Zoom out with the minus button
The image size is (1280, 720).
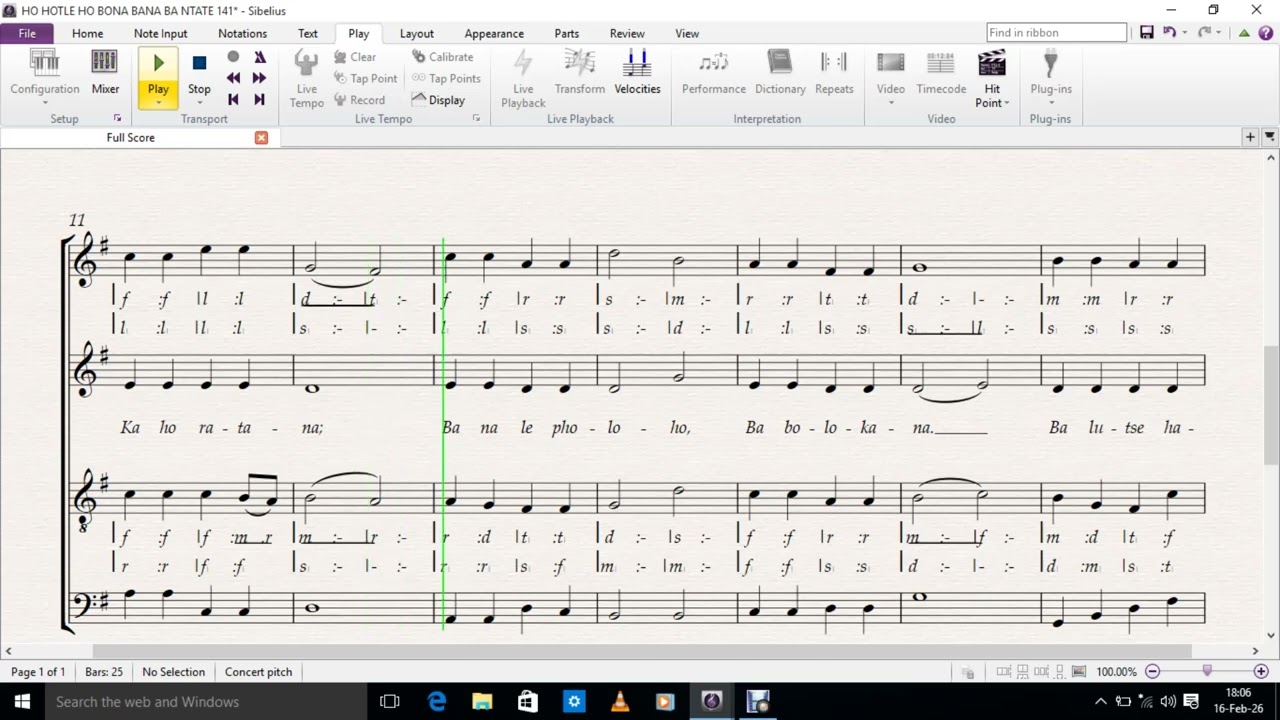click(1152, 672)
